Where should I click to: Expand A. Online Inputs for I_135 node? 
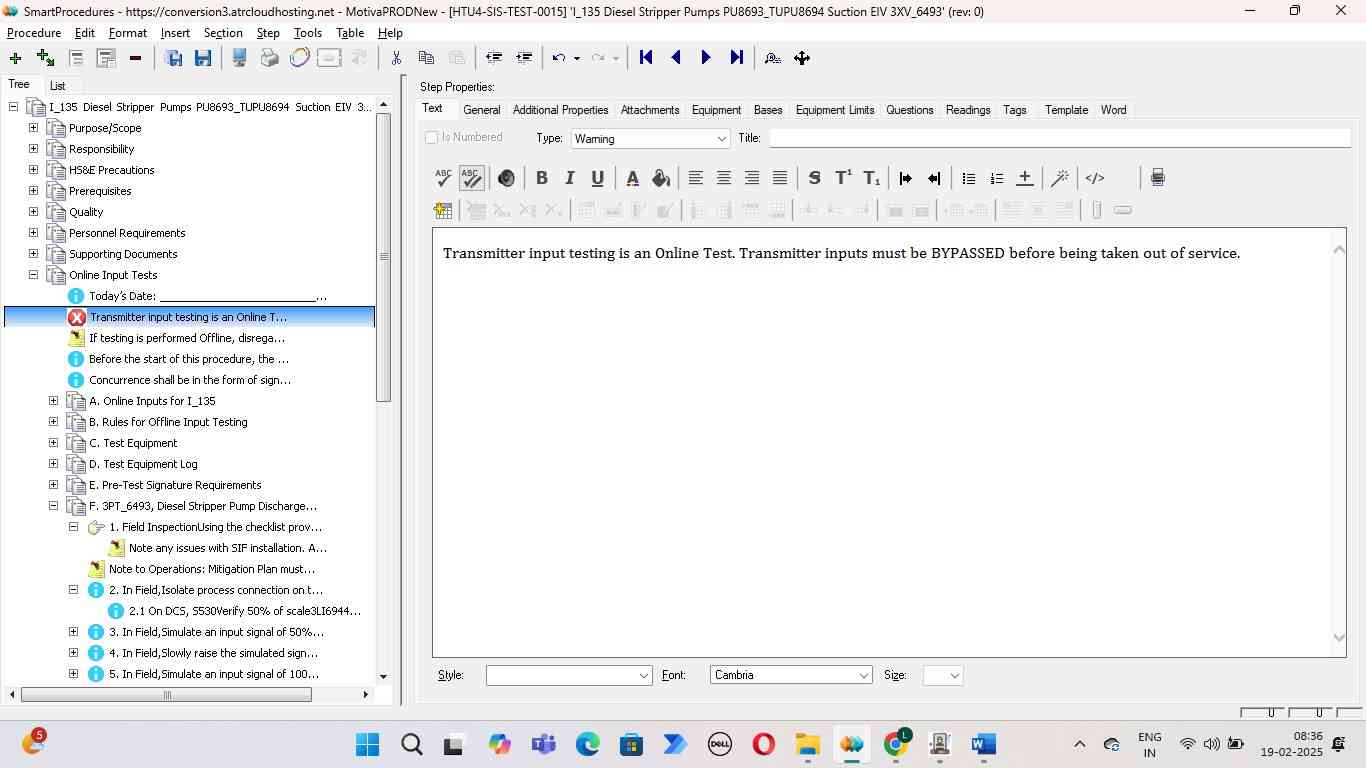[x=53, y=401]
